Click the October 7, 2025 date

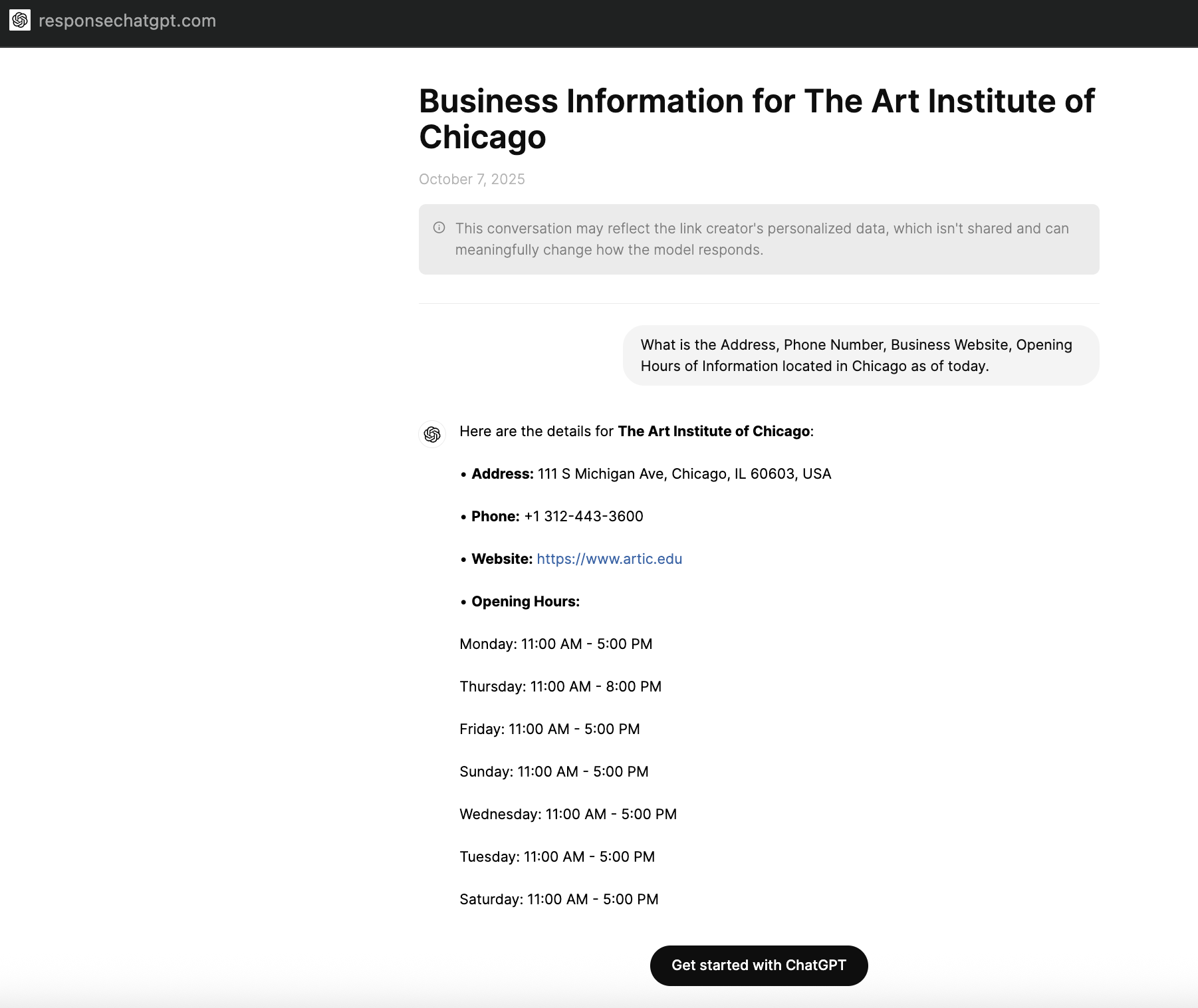click(x=471, y=180)
